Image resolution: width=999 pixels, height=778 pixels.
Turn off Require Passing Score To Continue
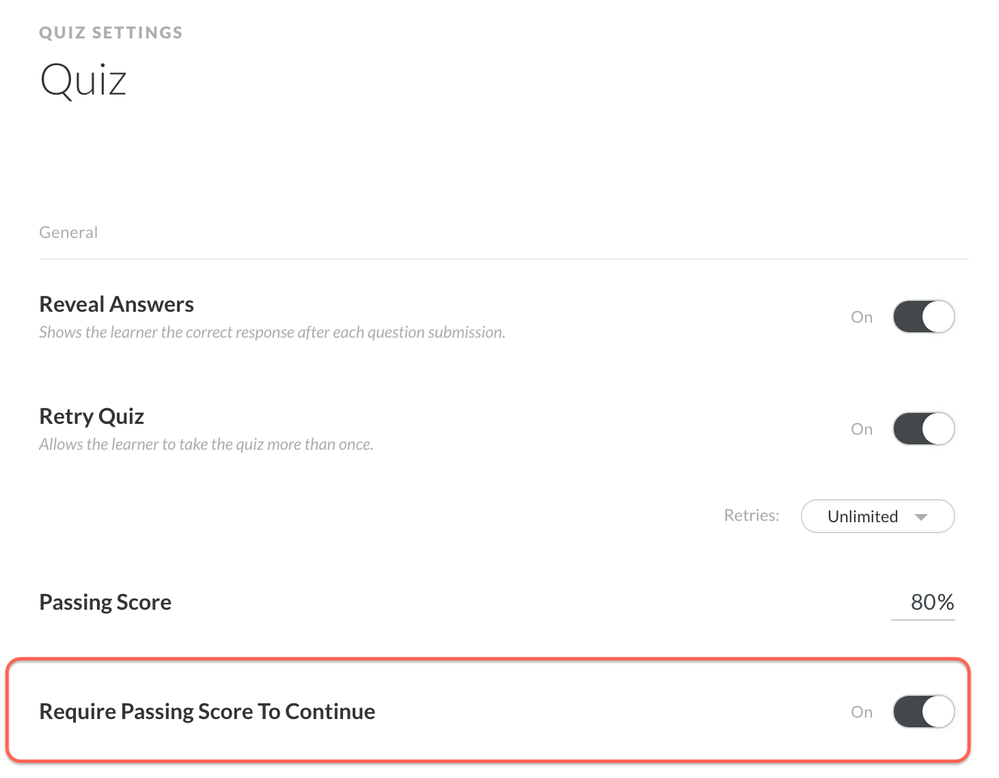point(923,712)
